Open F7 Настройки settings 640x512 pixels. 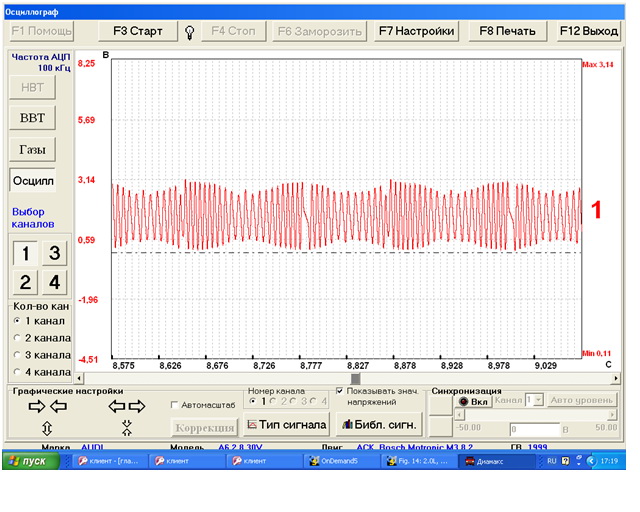coord(416,31)
